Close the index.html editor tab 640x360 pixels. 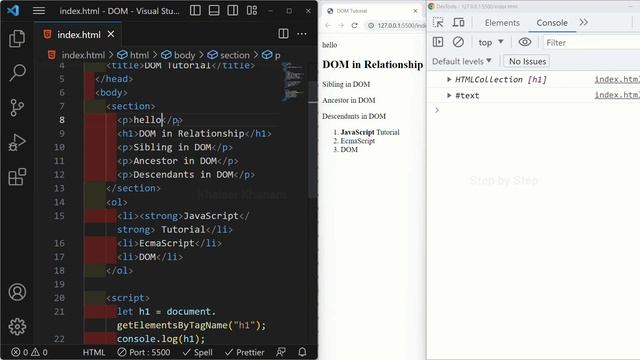point(111,34)
